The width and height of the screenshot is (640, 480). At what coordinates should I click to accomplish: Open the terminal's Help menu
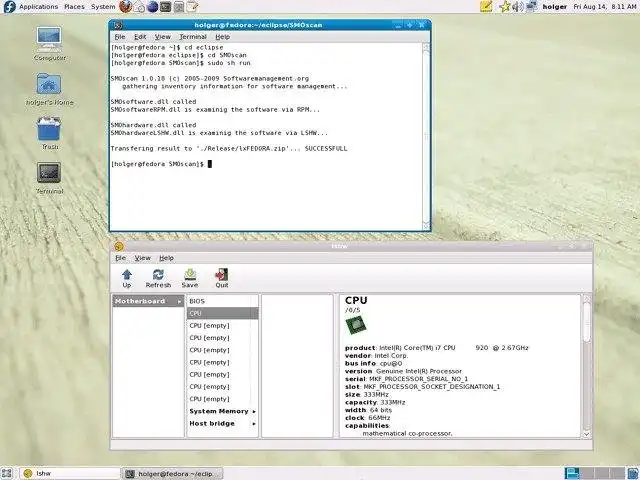pos(222,37)
